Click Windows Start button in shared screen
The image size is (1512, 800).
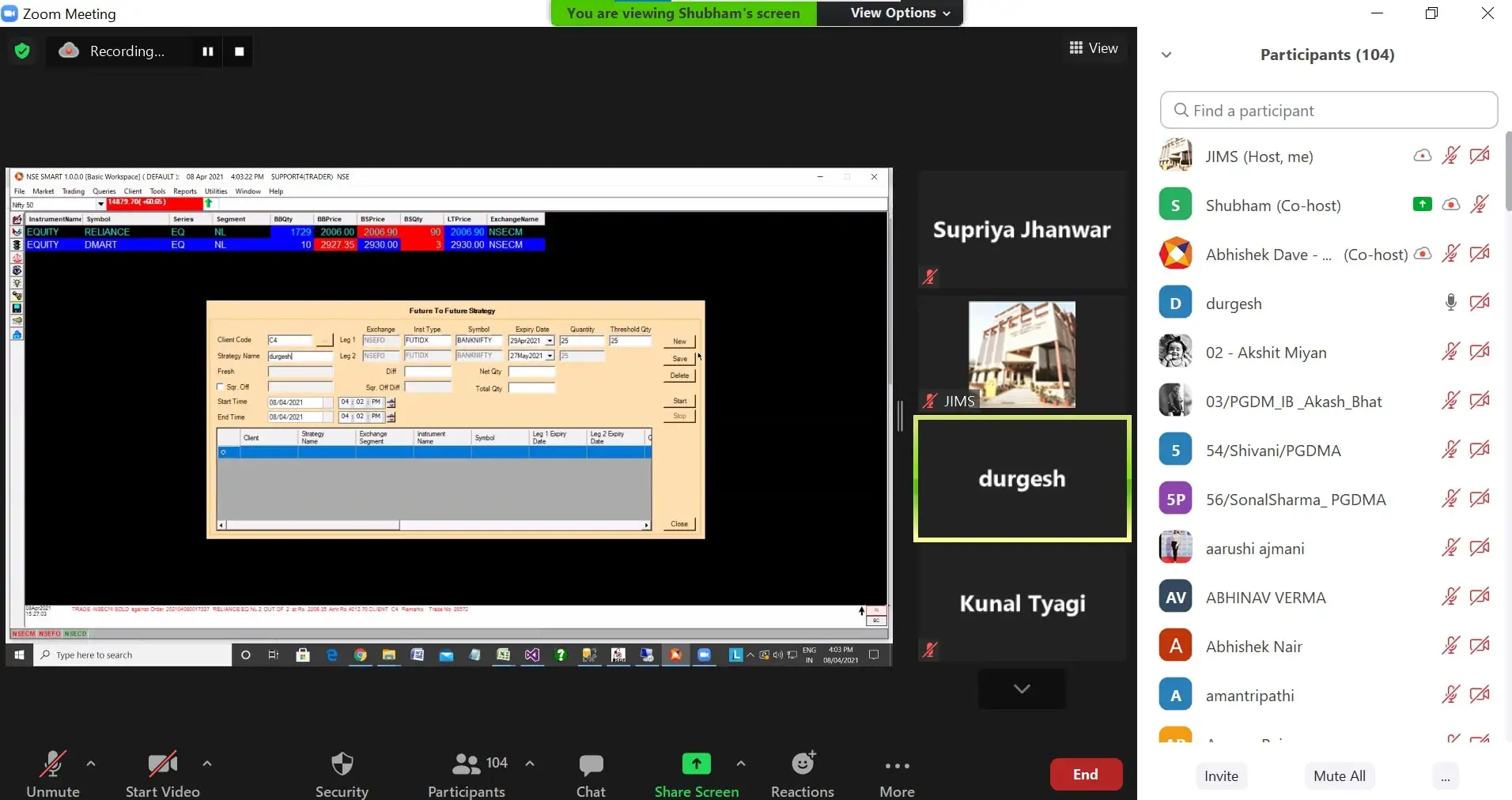pyautogui.click(x=19, y=655)
